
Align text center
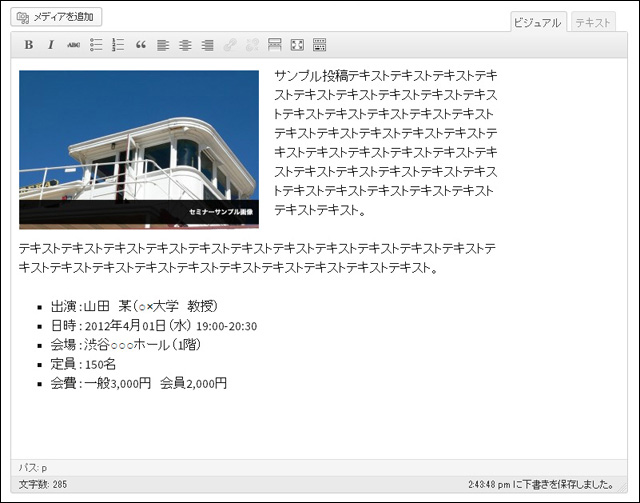pos(185,45)
